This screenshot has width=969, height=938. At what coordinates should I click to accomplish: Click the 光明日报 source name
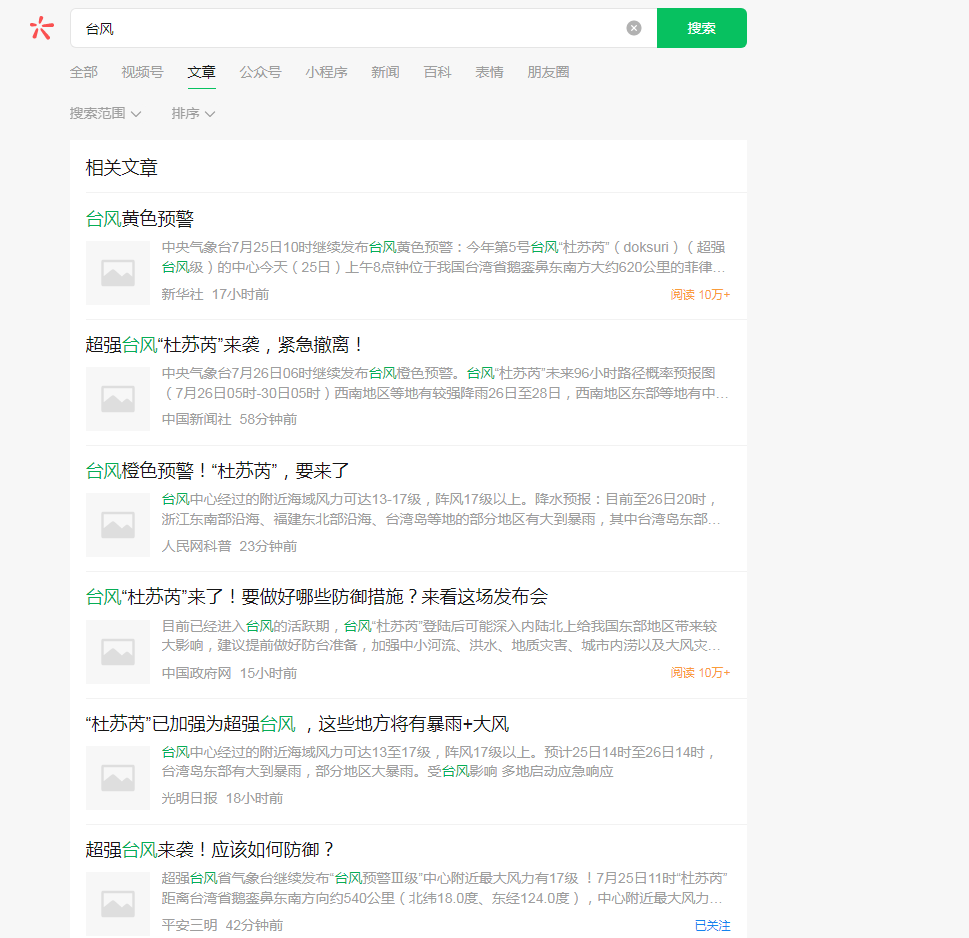click(x=190, y=798)
